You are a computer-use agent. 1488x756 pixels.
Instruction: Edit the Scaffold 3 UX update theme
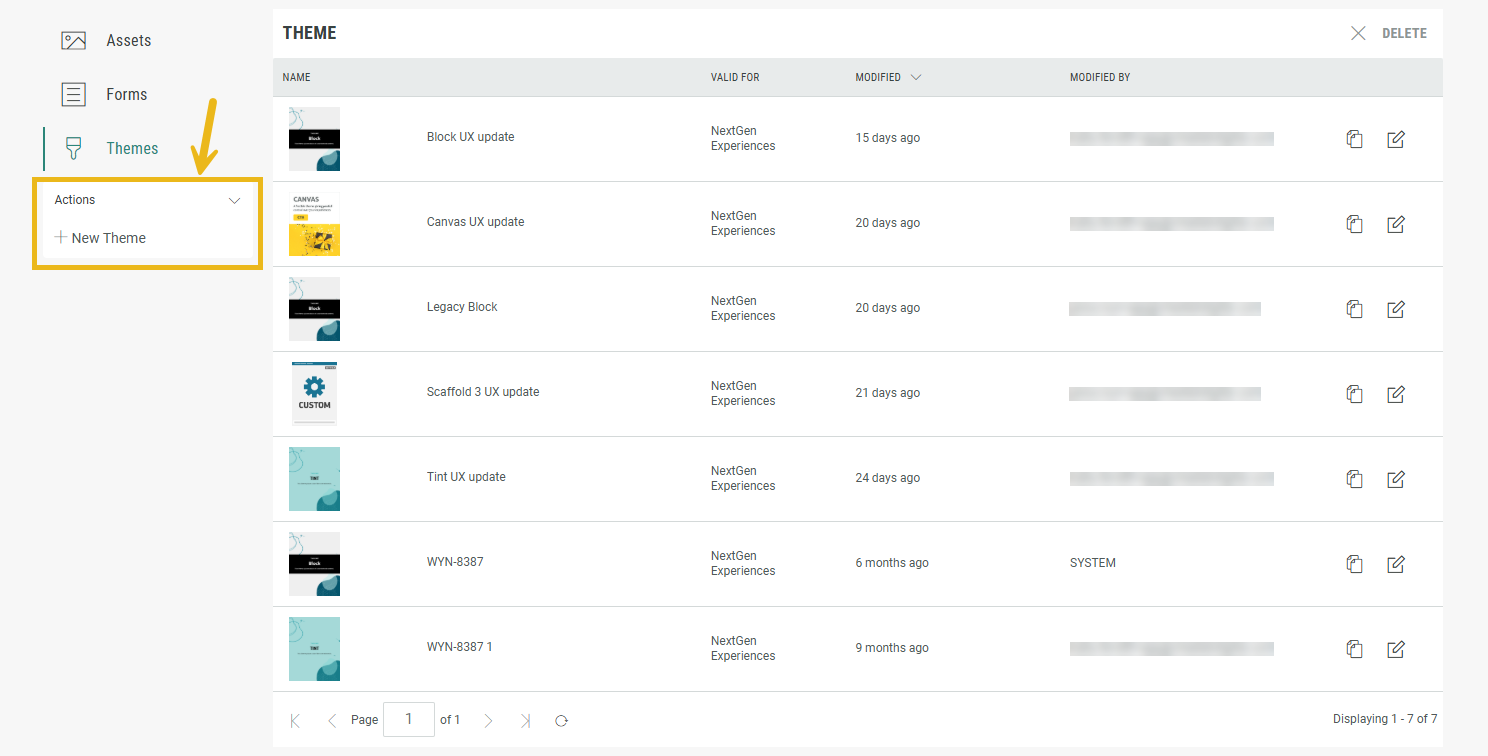click(1396, 394)
